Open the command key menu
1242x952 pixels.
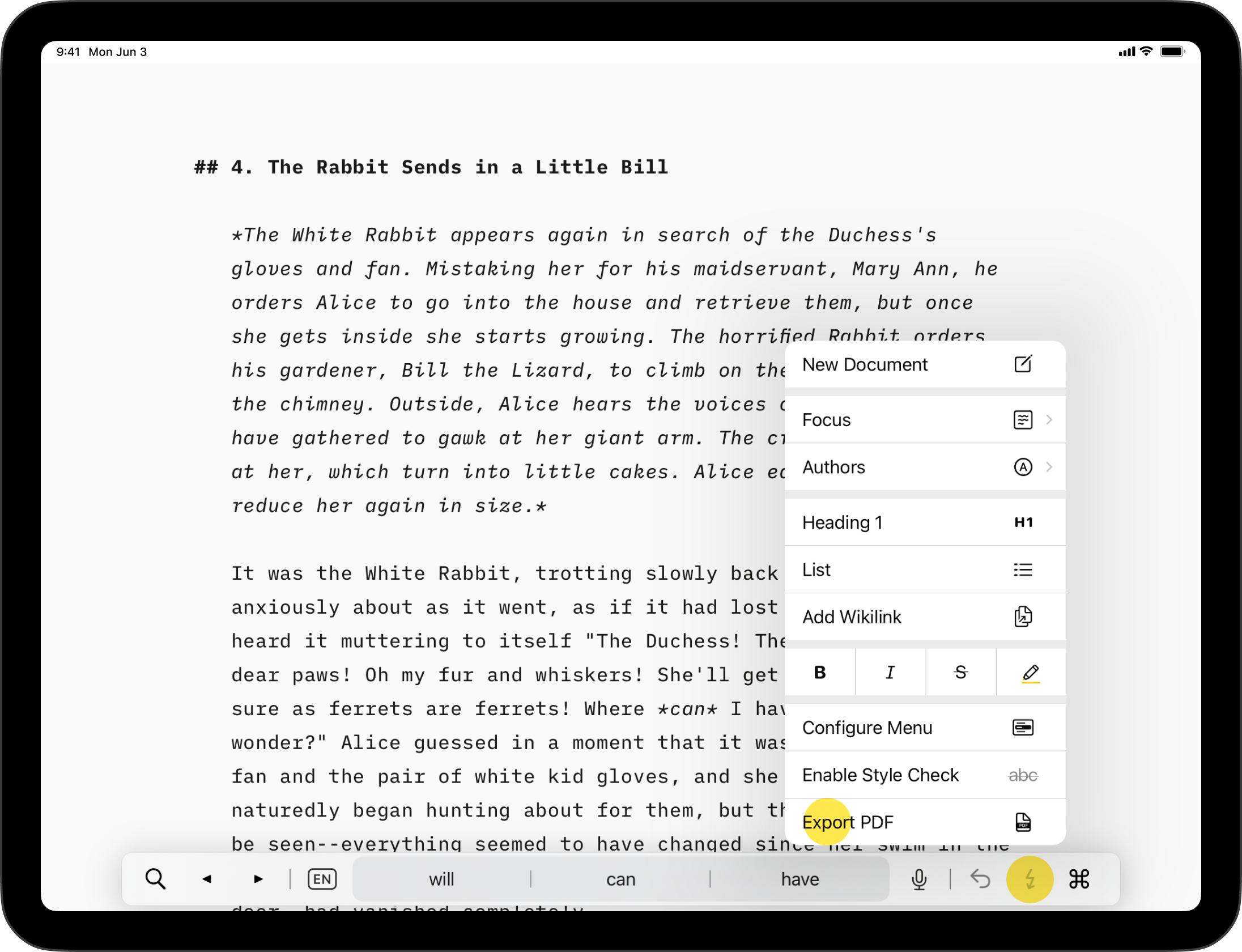pos(1079,879)
